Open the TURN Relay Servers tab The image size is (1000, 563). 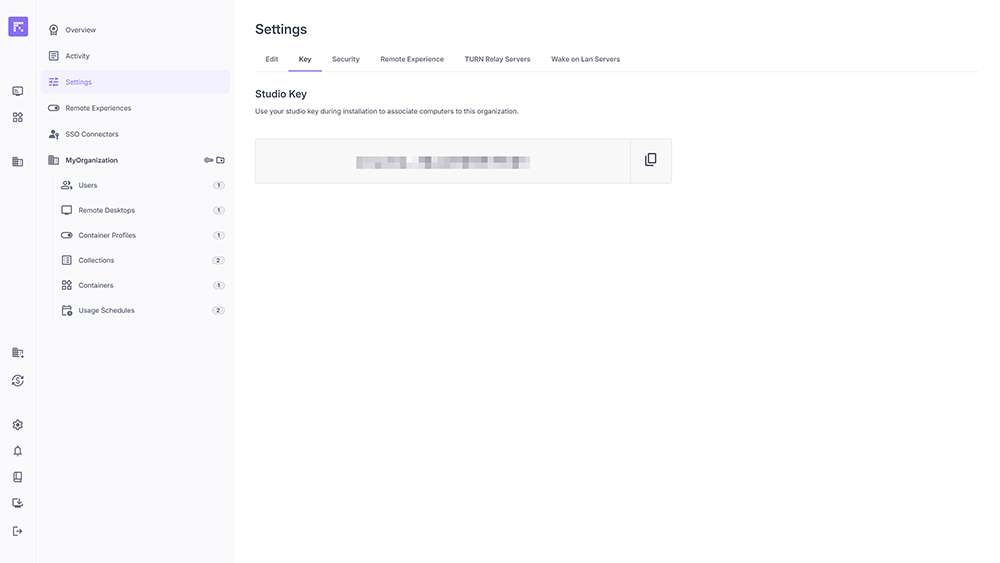click(497, 59)
